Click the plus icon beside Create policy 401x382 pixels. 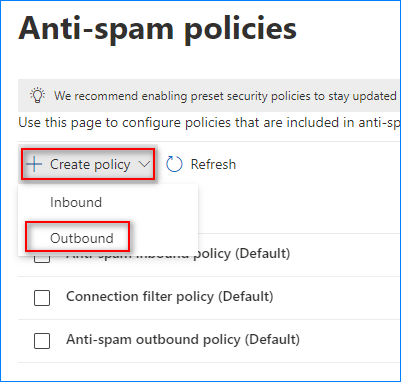pyautogui.click(x=34, y=164)
